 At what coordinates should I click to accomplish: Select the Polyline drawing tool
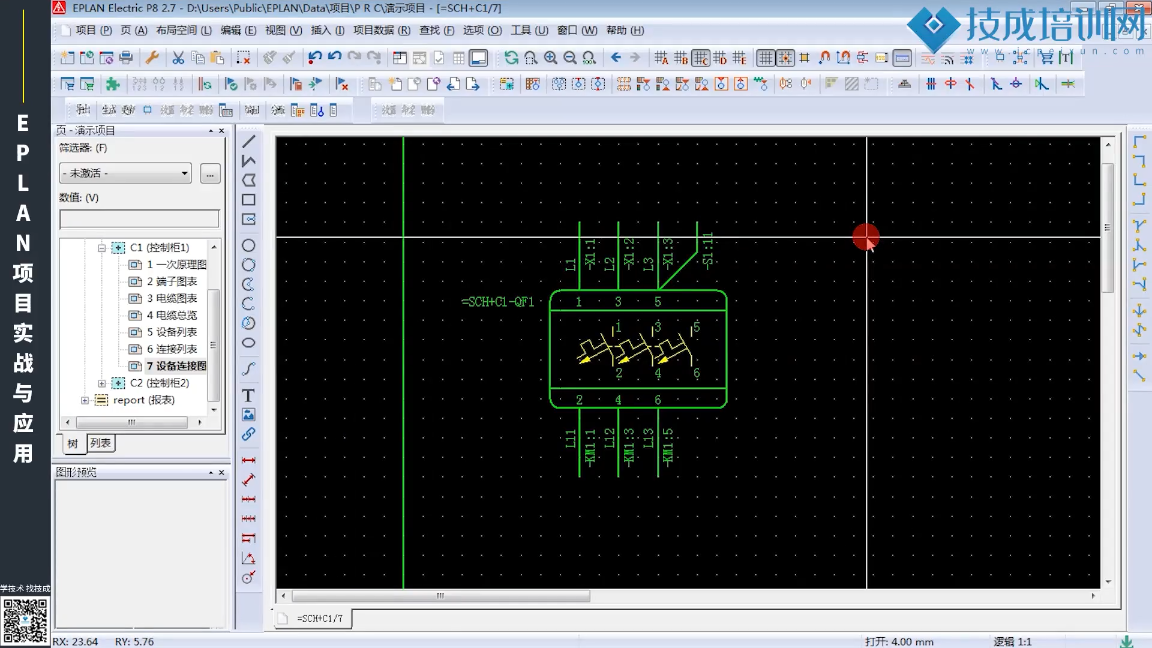(x=248, y=160)
